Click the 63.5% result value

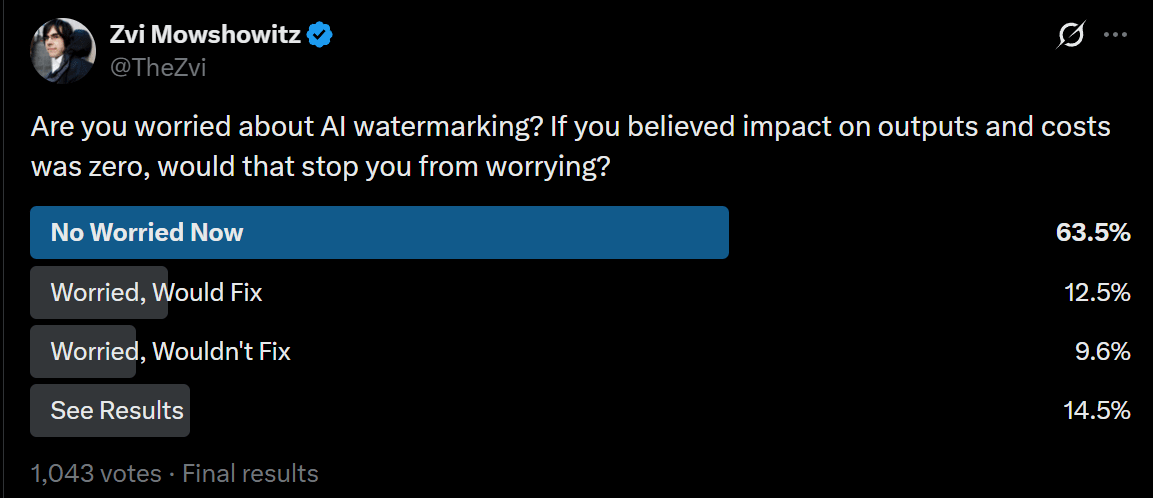tap(1093, 233)
